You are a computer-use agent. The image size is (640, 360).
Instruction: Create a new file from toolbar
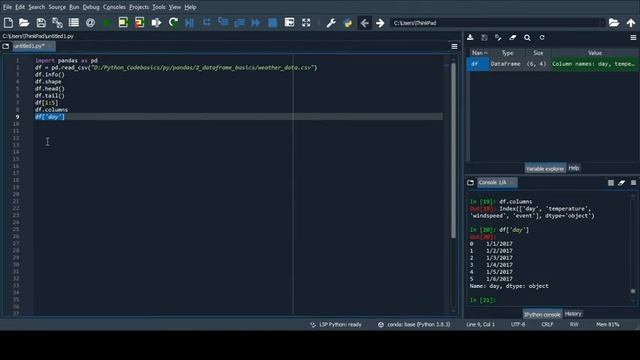pos(8,23)
